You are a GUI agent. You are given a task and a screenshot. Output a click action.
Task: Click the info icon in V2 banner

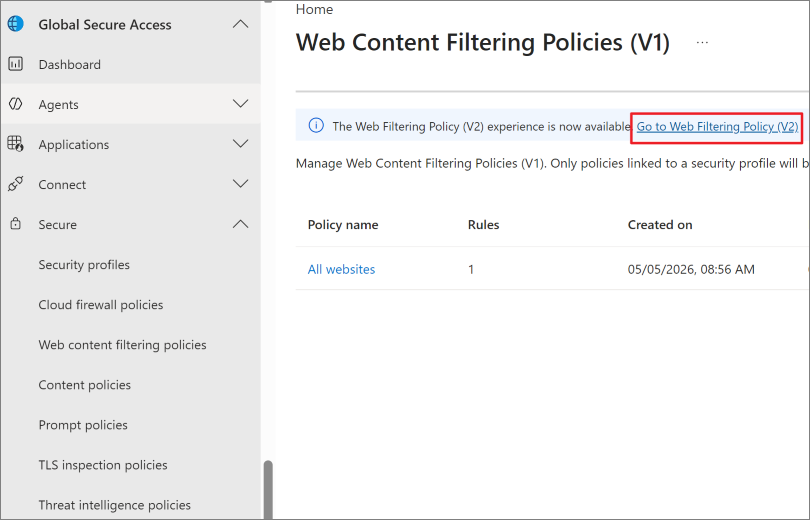(x=316, y=125)
